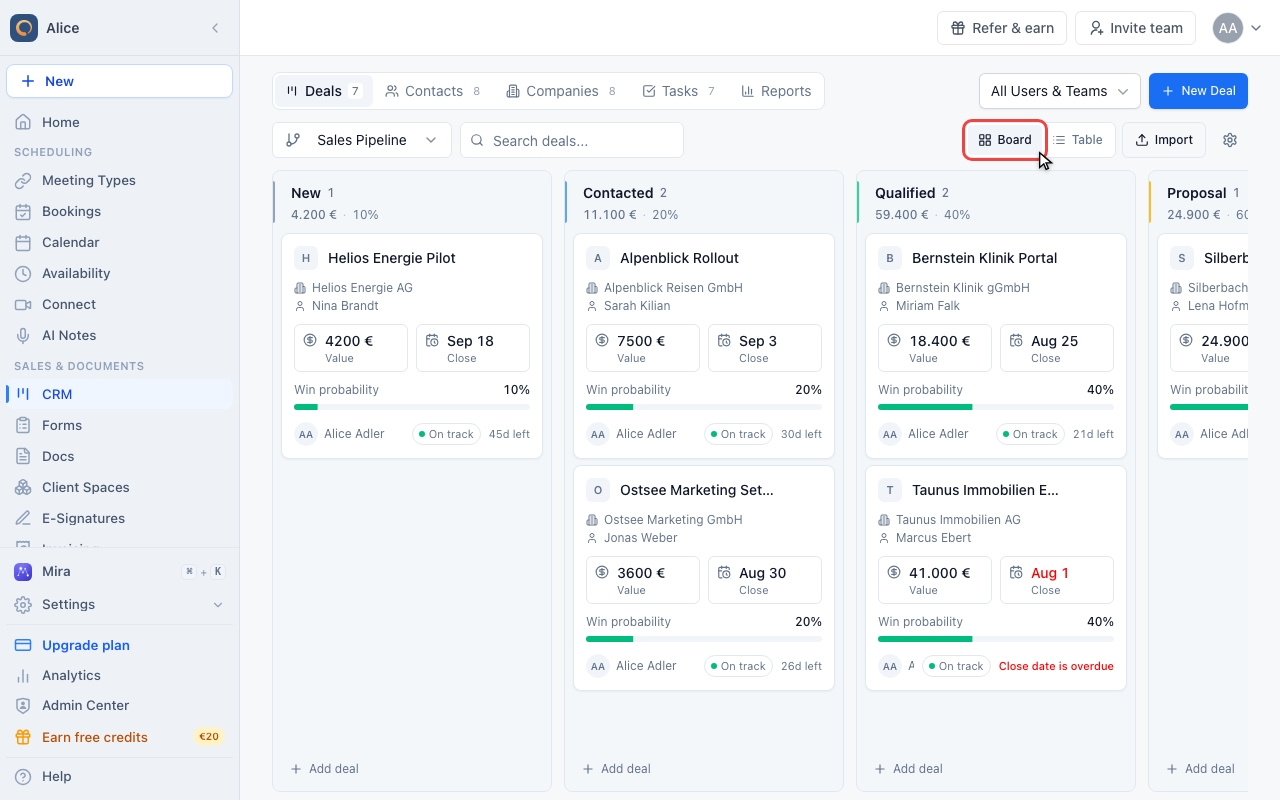Screen dimensions: 1280x800
Task: Open Analytics in the sidebar
Action: click(x=120, y=675)
